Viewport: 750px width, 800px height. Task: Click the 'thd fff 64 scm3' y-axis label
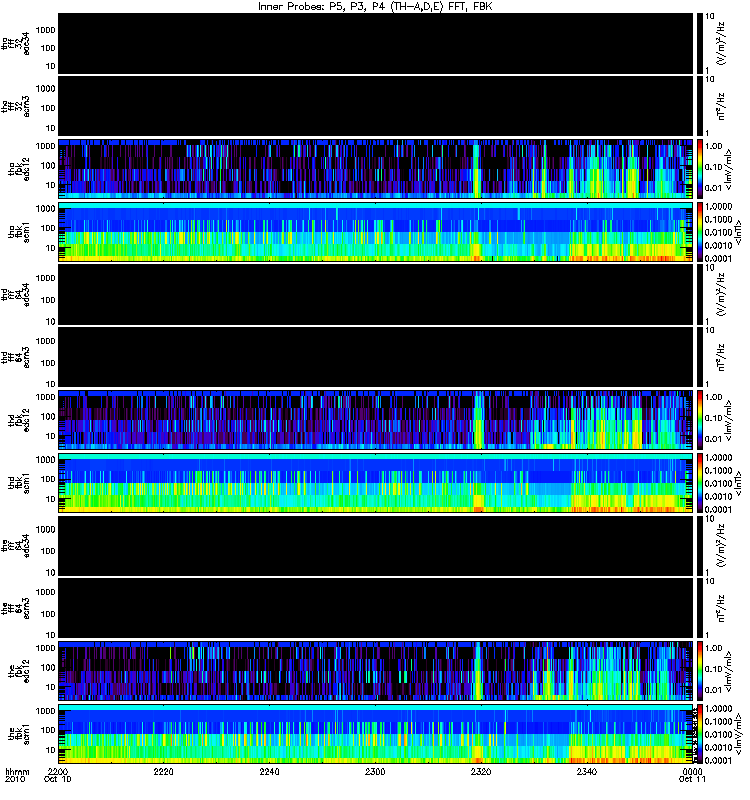pos(16,357)
